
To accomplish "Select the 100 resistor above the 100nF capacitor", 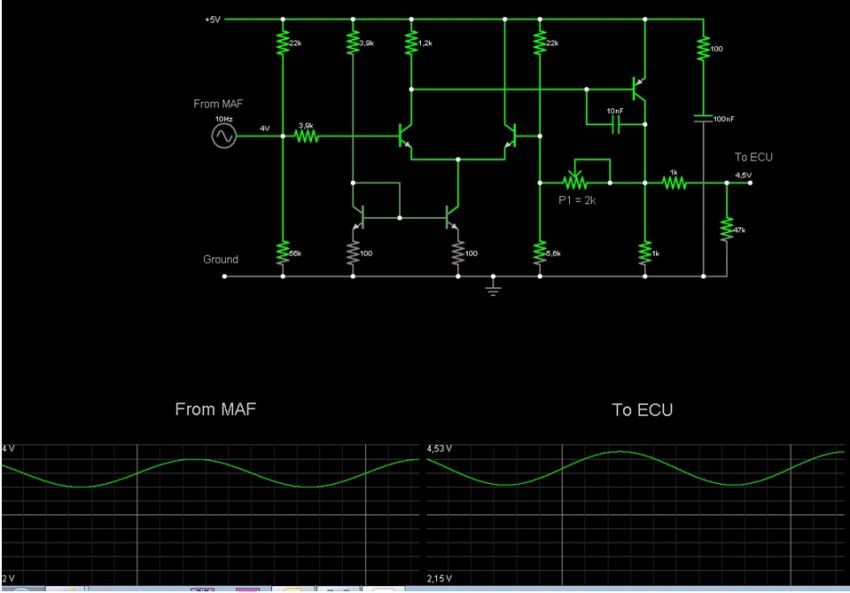I will pyautogui.click(x=704, y=49).
